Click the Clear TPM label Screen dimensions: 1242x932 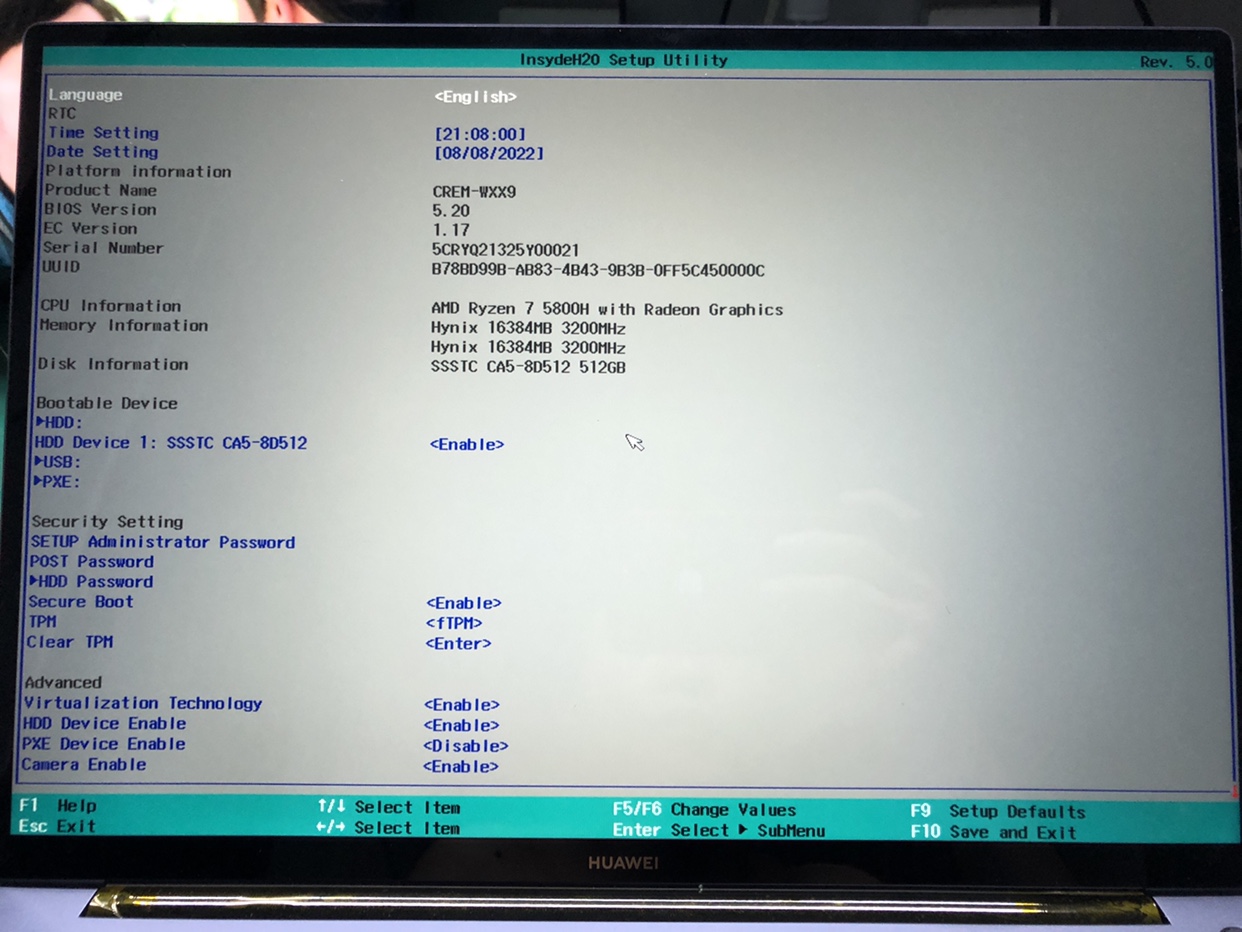(70, 642)
